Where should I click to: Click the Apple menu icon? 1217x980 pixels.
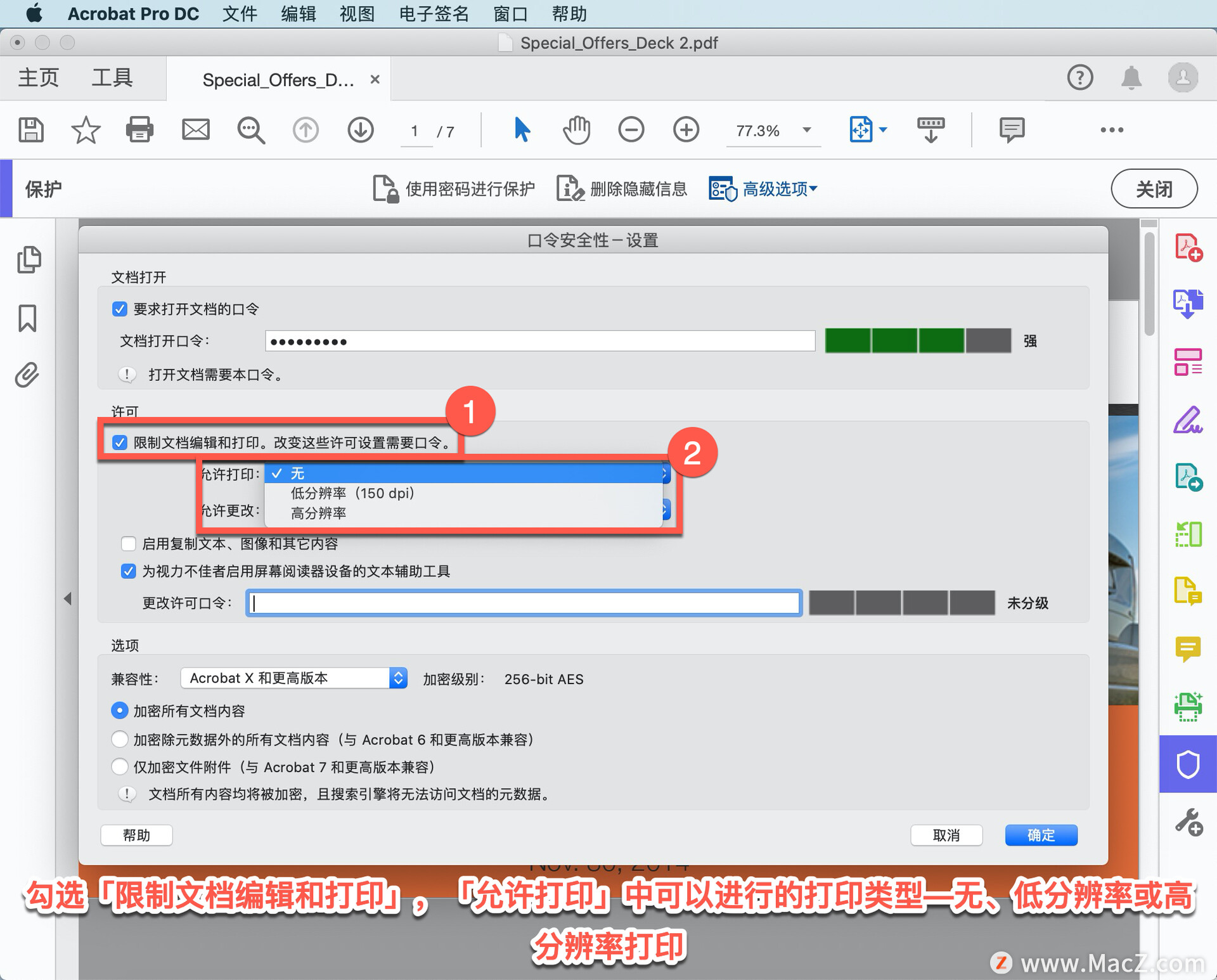(x=33, y=13)
